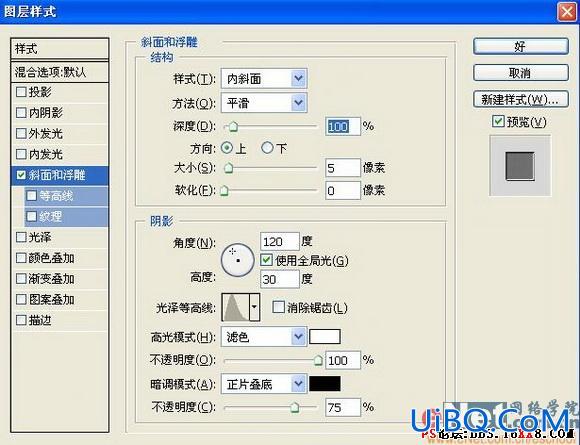Click the 新建样式(W)... button

click(x=520, y=99)
